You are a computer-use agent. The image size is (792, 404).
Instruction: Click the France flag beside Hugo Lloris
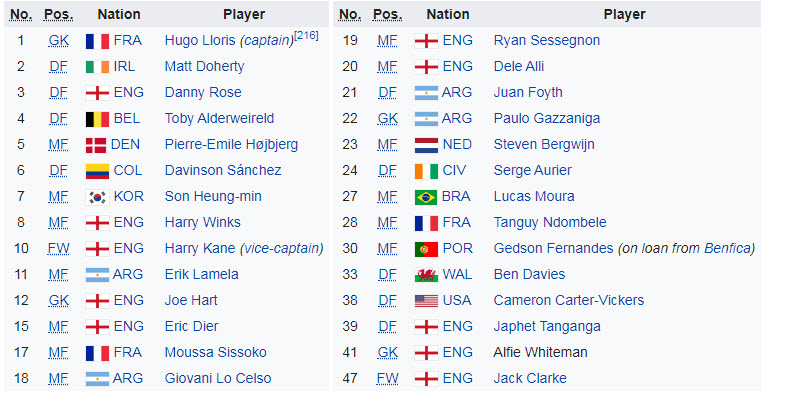97,41
